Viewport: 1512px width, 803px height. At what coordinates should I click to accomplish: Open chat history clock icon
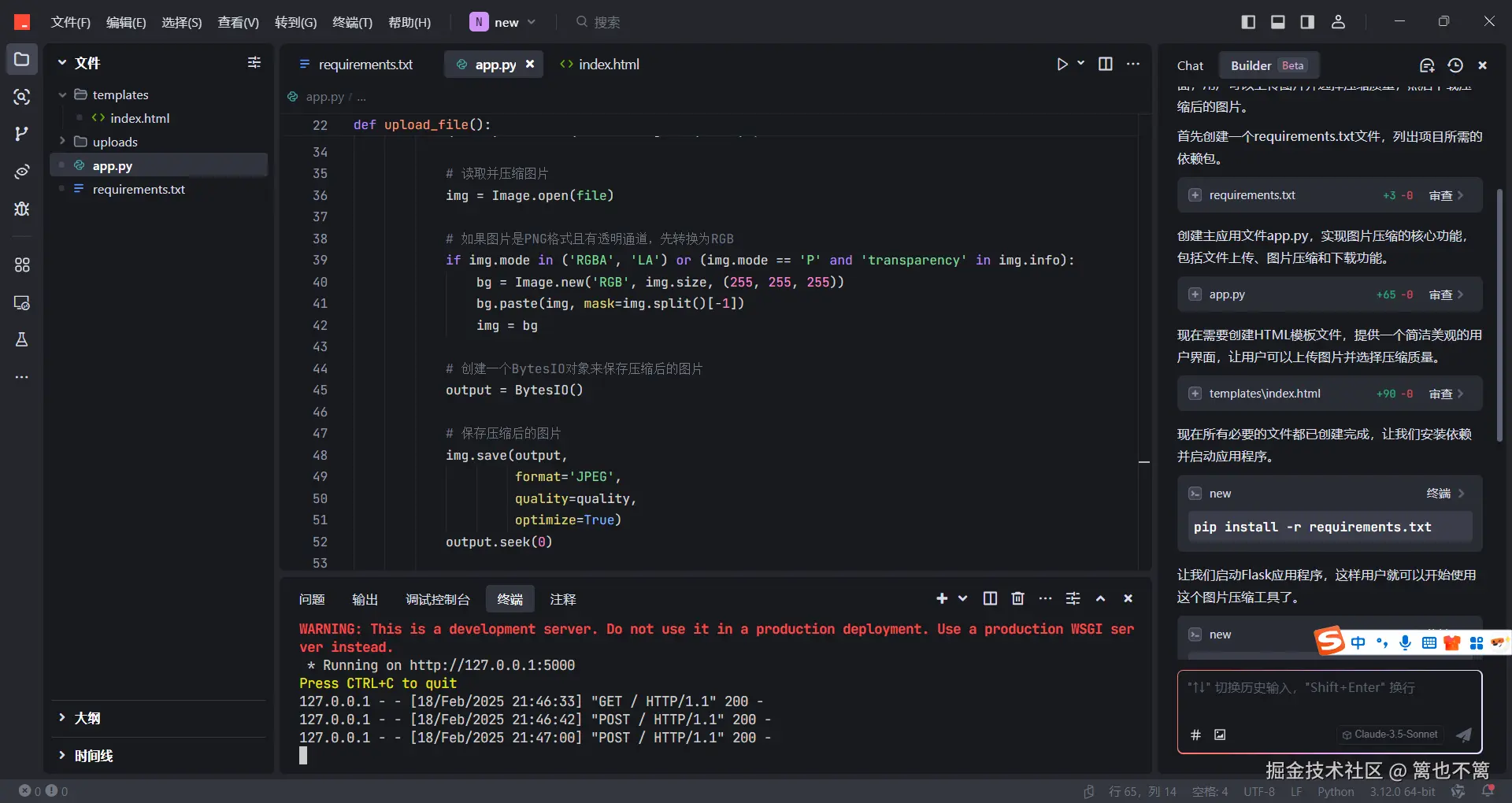(x=1455, y=65)
